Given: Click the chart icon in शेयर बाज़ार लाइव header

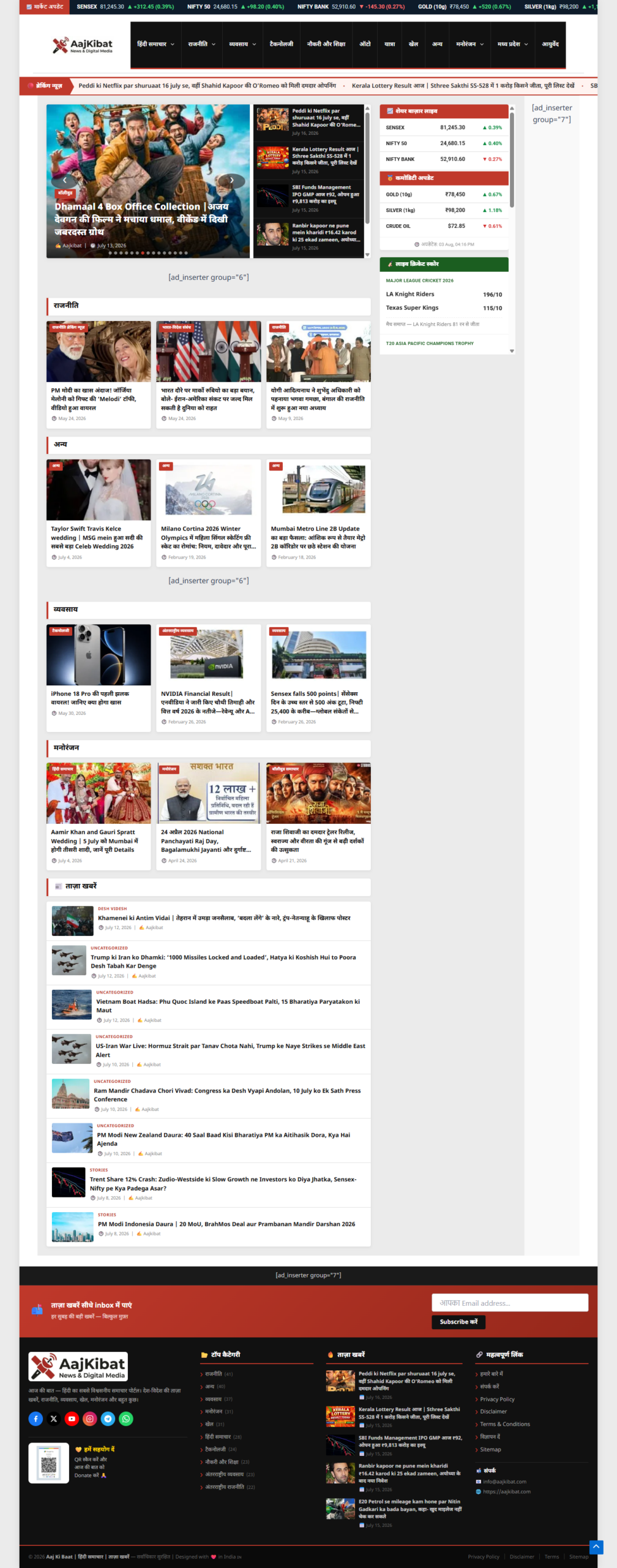Looking at the screenshot, I should click(389, 111).
